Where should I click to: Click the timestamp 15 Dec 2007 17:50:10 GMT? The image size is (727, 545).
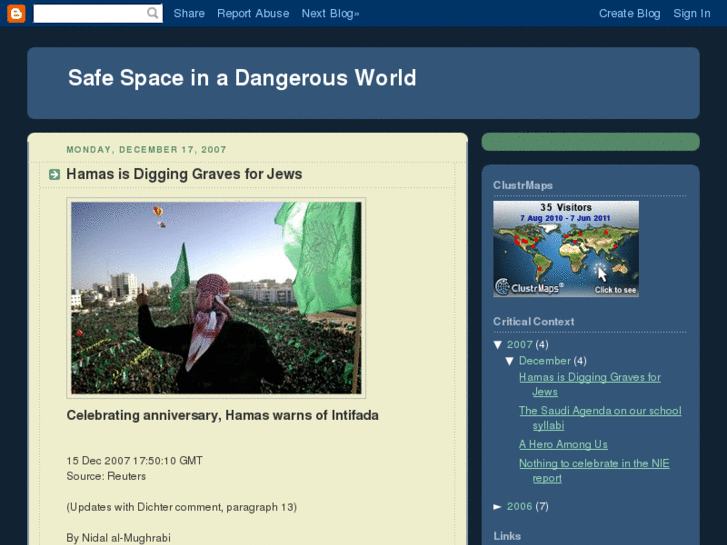134,461
